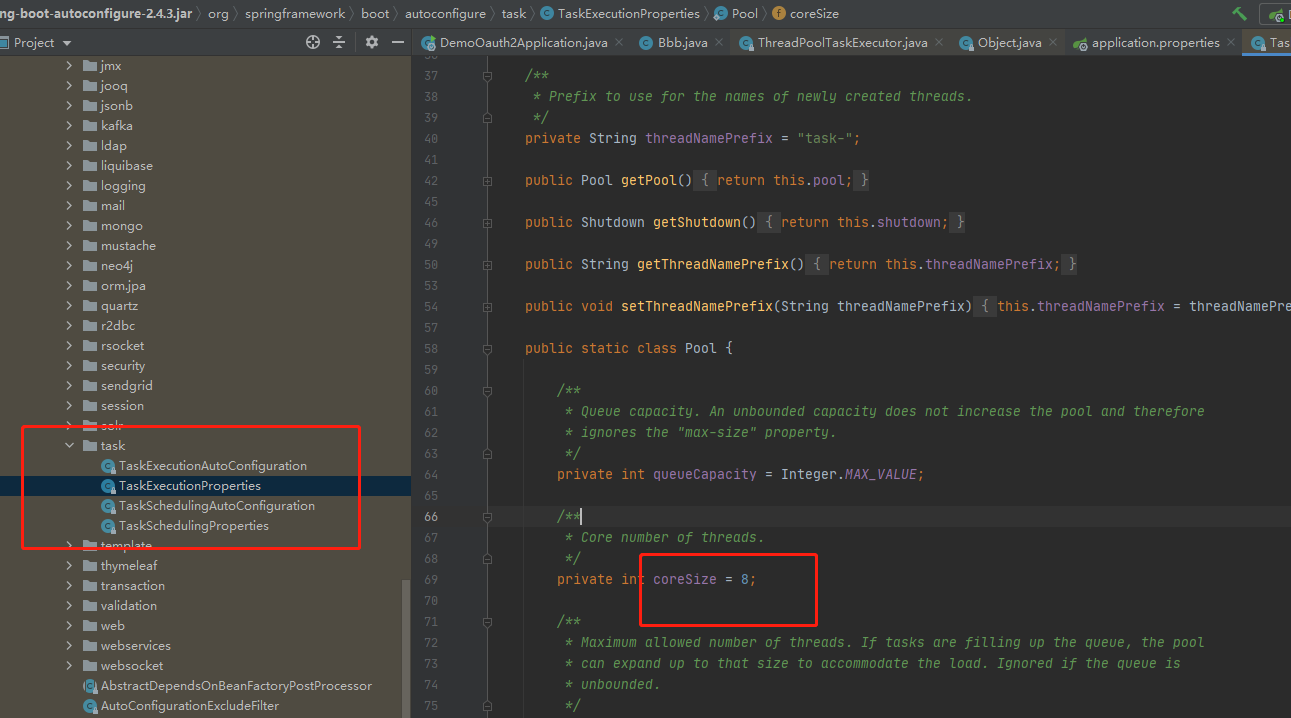
Task: Expand the thymeleaf folder
Action: click(x=69, y=566)
